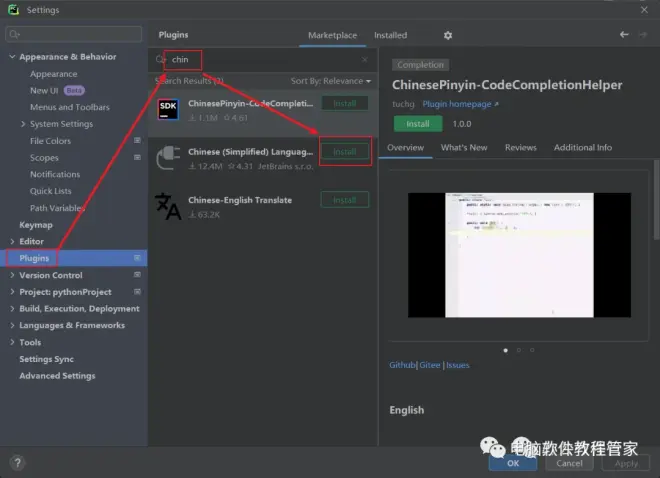Select the Quick Lists item

tap(51, 191)
